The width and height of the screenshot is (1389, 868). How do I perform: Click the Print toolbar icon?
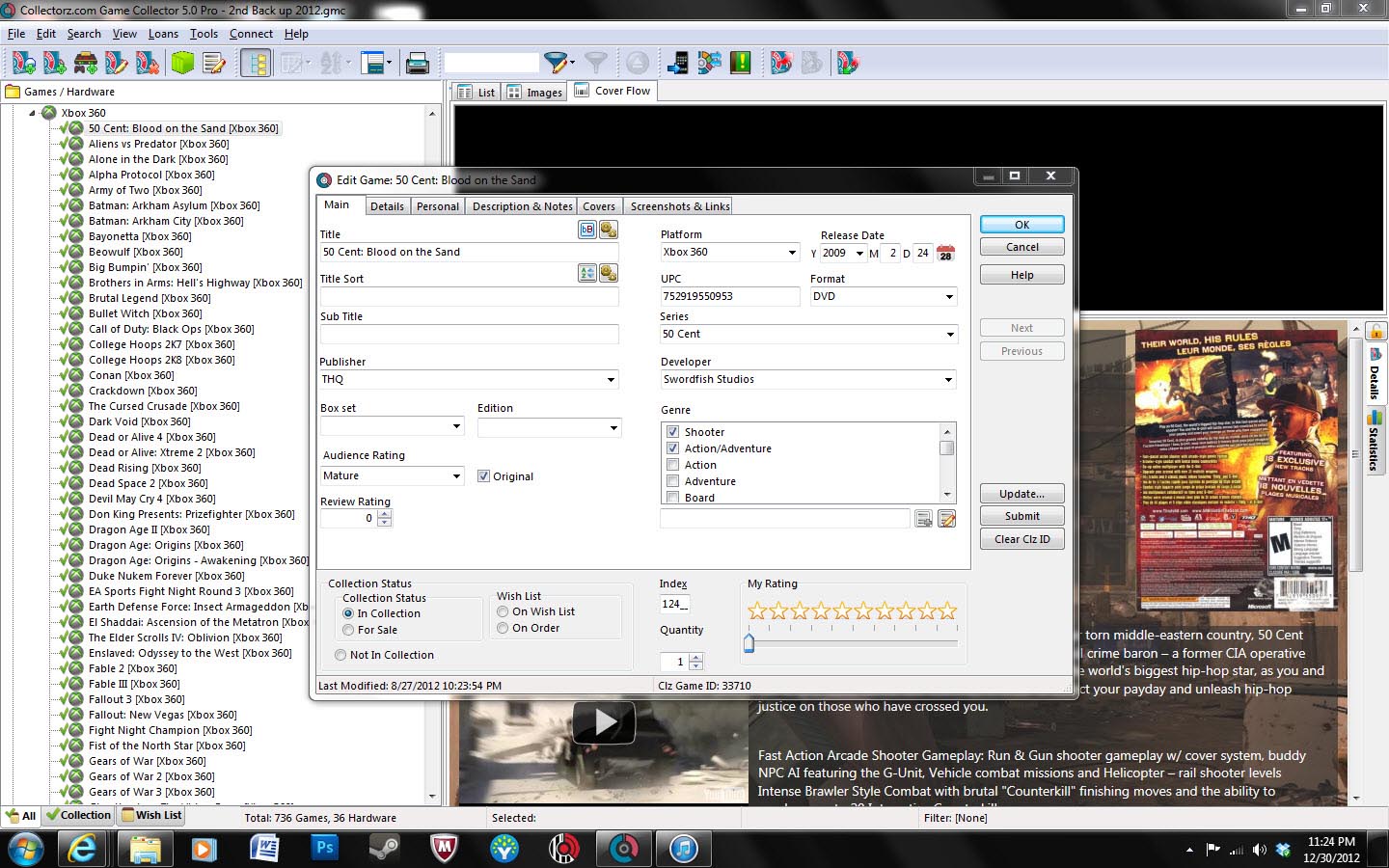418,64
